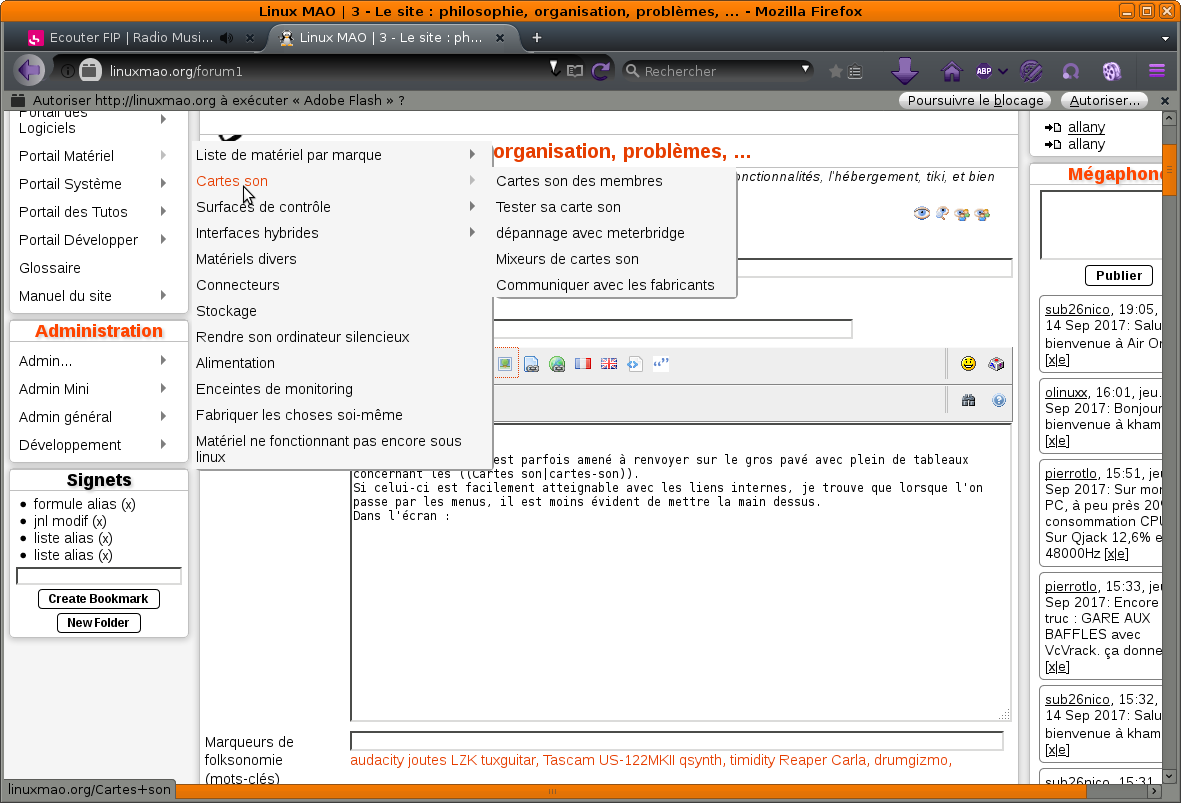This screenshot has height=803, width=1181.
Task: Open the smiley emoticons picker
Action: [969, 364]
